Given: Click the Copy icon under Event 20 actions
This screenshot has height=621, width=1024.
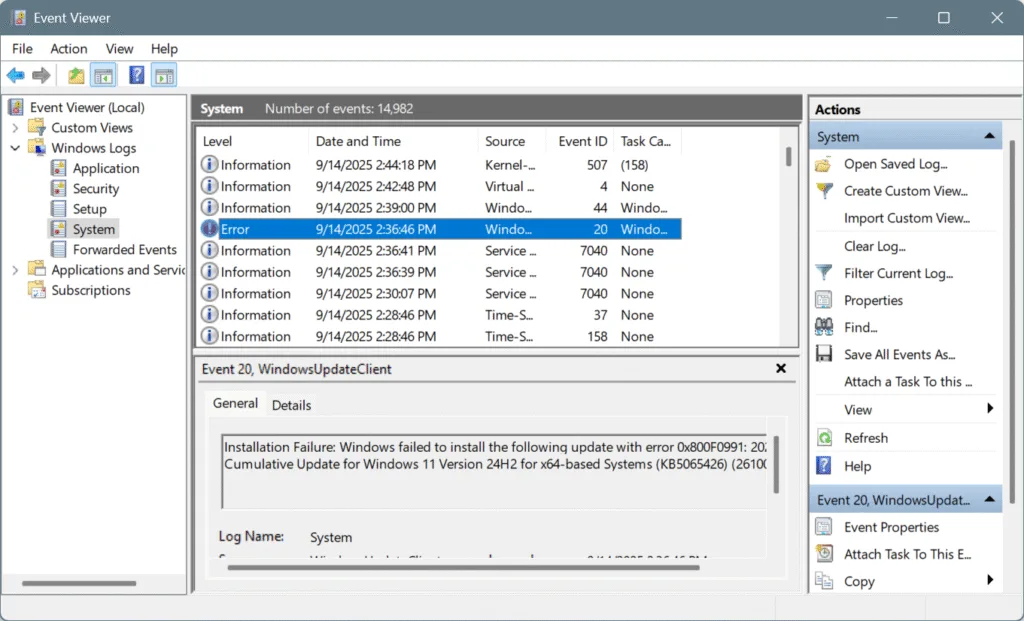Looking at the screenshot, I should (x=825, y=580).
